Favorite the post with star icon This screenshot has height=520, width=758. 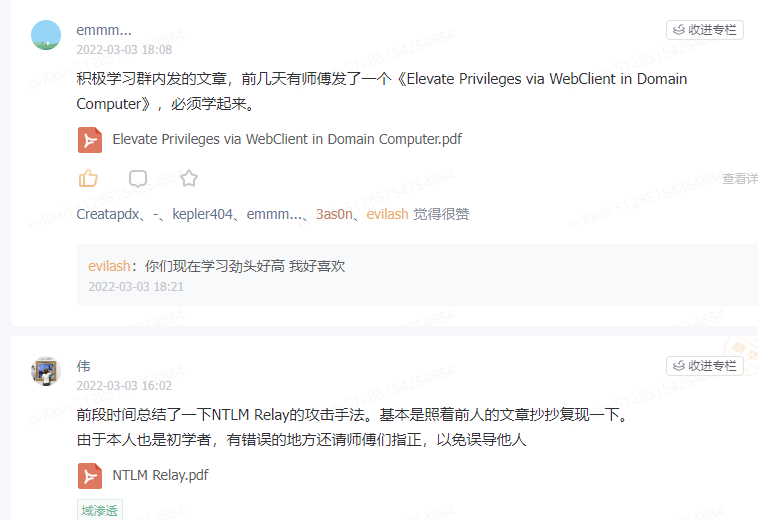189,178
